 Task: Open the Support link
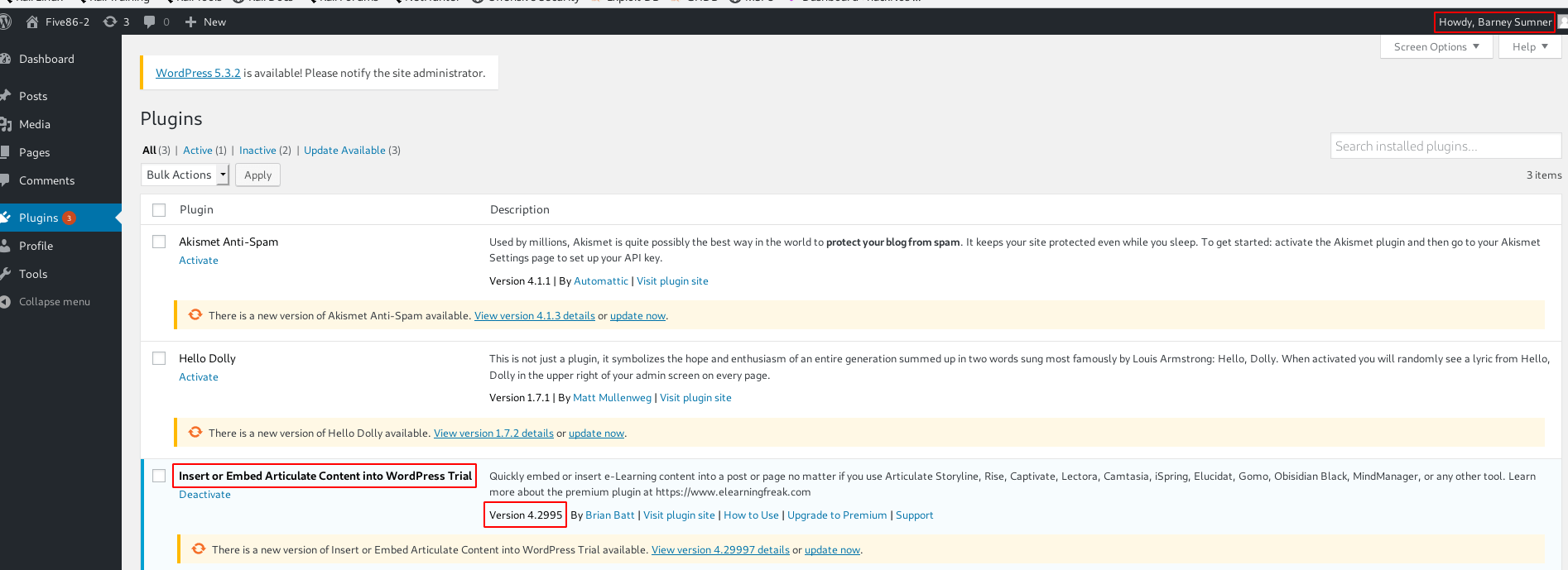(914, 515)
